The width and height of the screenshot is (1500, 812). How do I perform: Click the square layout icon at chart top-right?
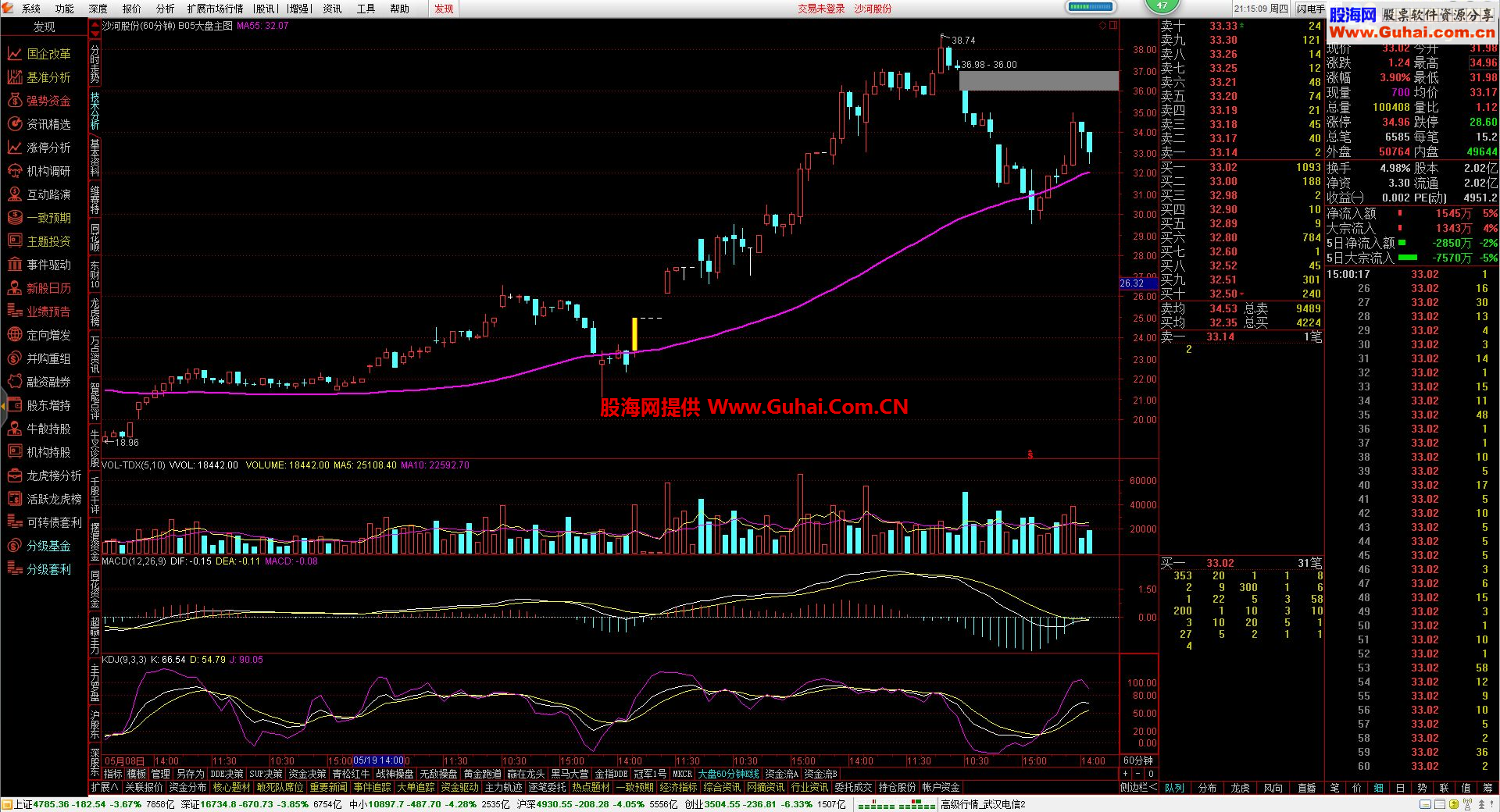[1113, 26]
